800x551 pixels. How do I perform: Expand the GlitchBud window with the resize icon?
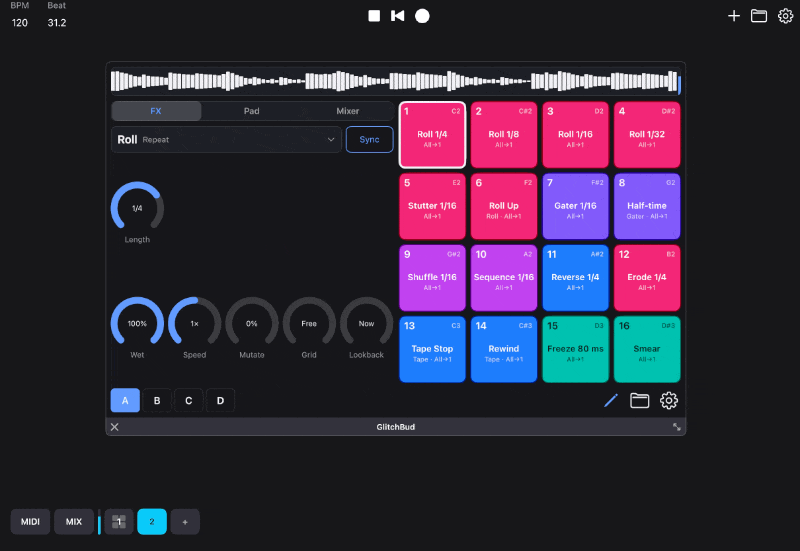point(677,427)
